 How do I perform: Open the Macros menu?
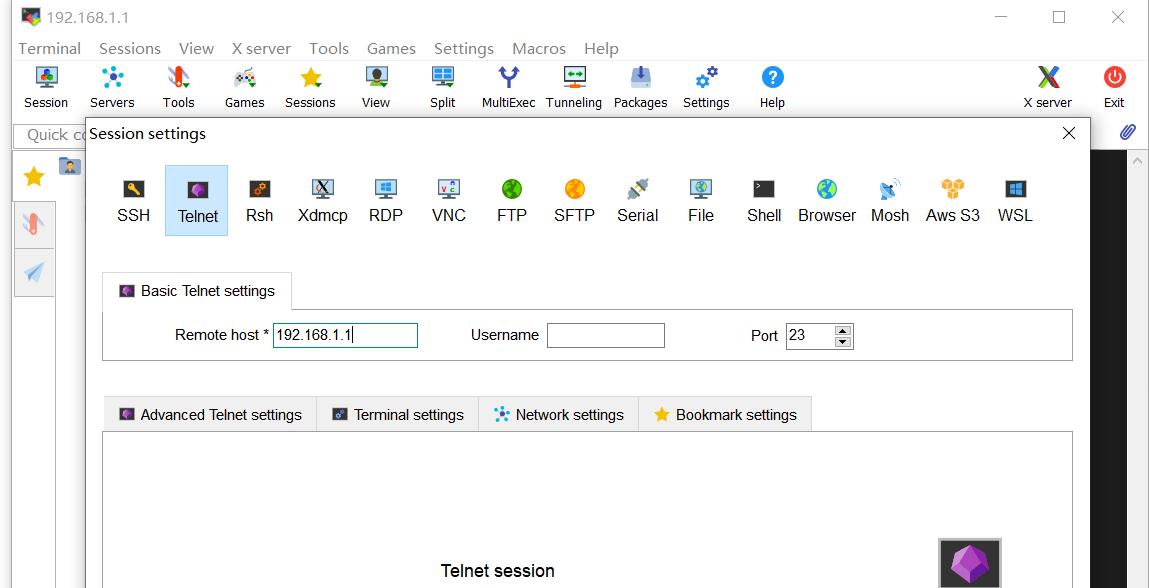tap(539, 48)
